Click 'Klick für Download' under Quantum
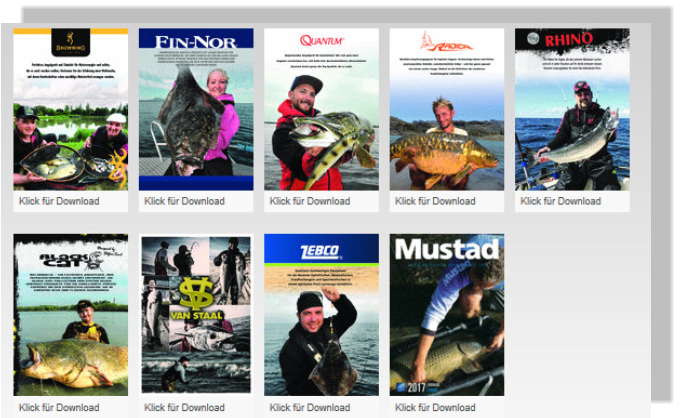Viewport: 680px width, 418px height. click(310, 201)
